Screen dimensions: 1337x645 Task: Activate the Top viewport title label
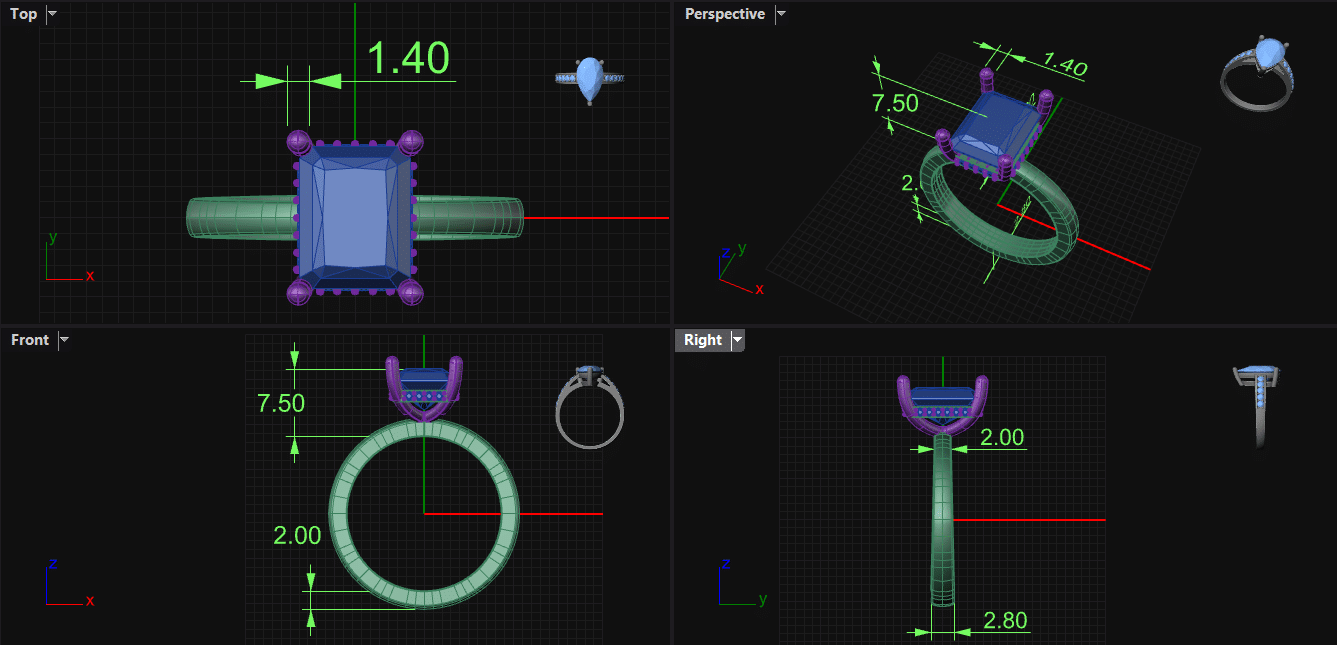click(24, 14)
